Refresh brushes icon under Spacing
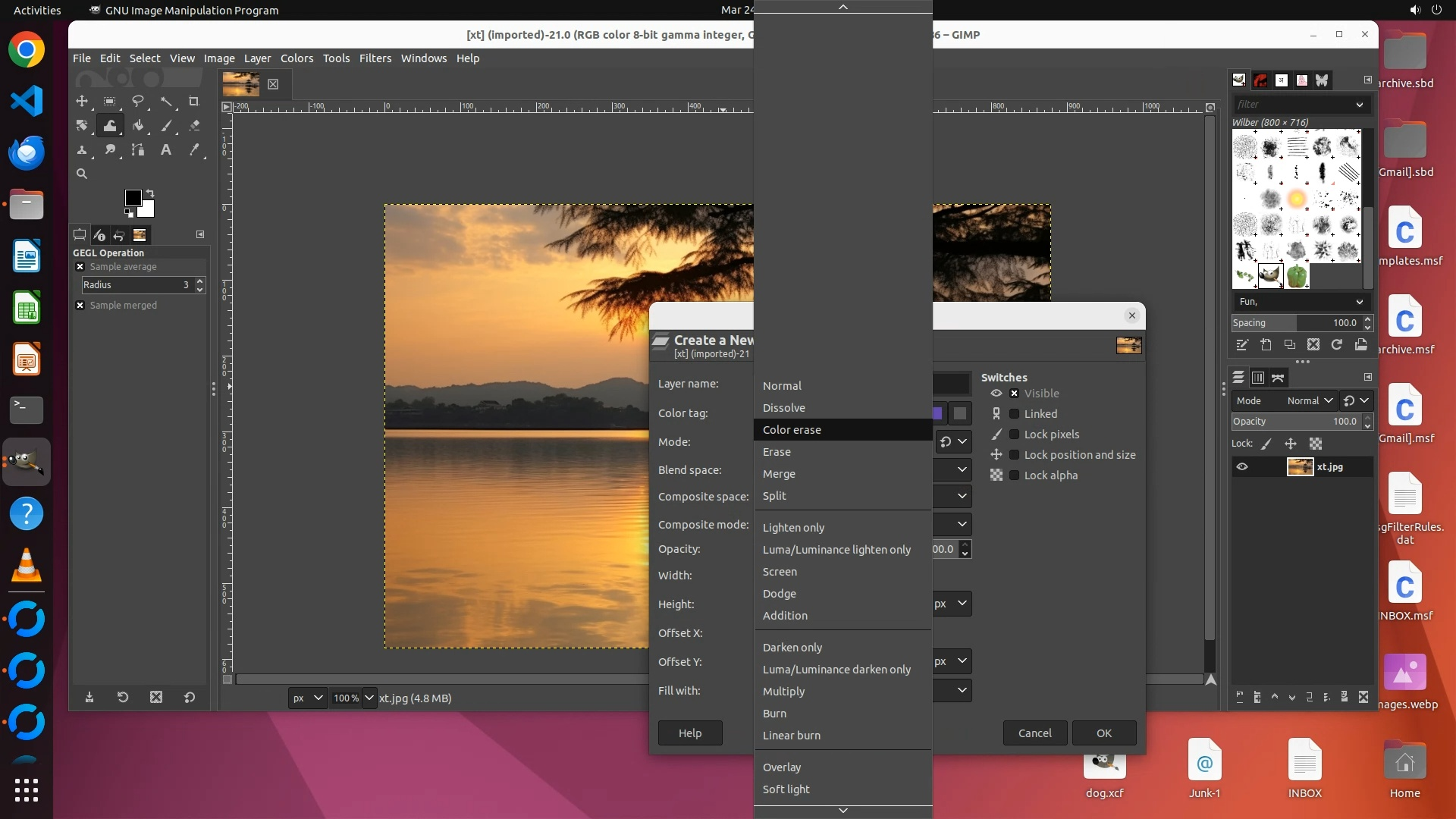This screenshot has height=819, width=1456. (1337, 345)
